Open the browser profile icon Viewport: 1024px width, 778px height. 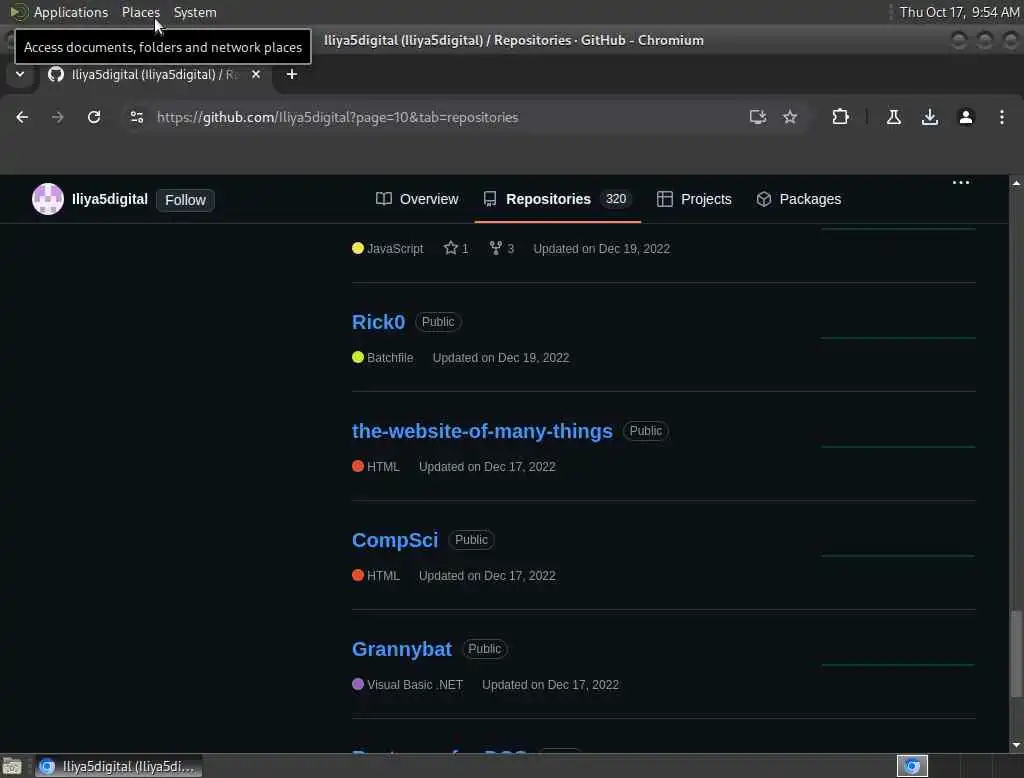pos(966,117)
